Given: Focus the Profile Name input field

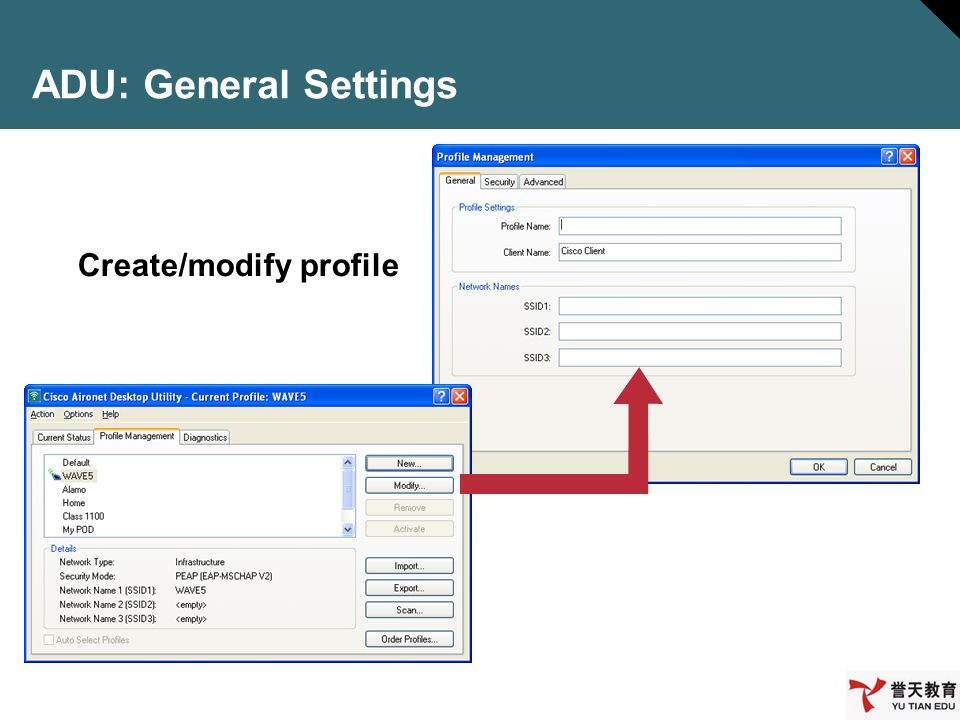Looking at the screenshot, I should (700, 226).
